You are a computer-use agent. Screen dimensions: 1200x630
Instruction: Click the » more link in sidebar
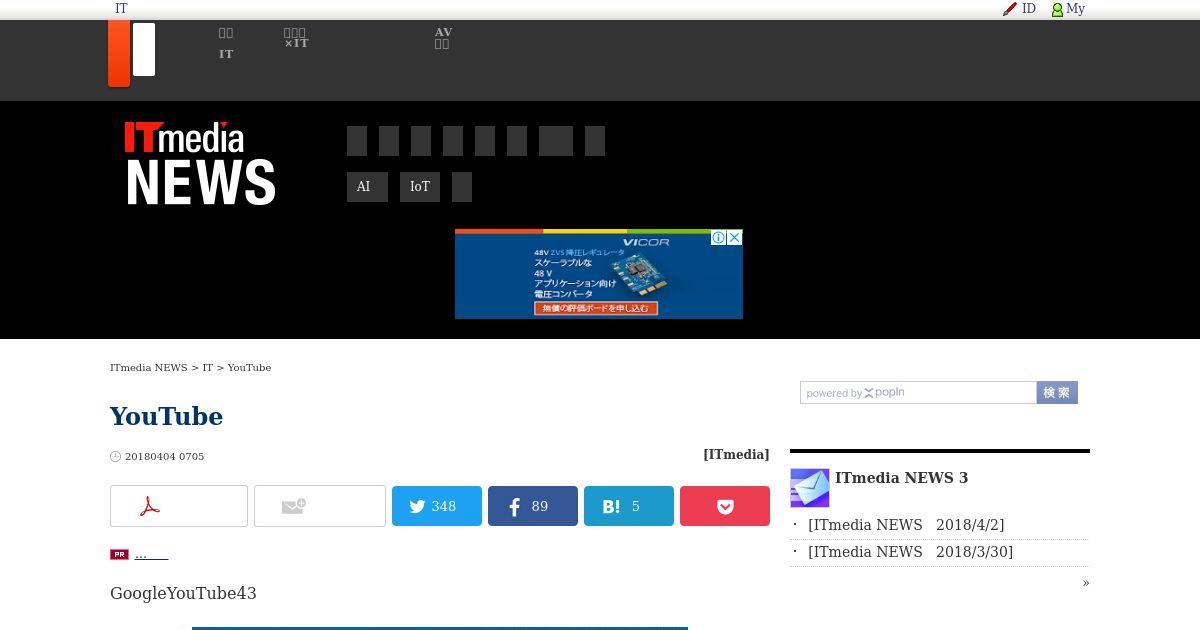click(1086, 582)
